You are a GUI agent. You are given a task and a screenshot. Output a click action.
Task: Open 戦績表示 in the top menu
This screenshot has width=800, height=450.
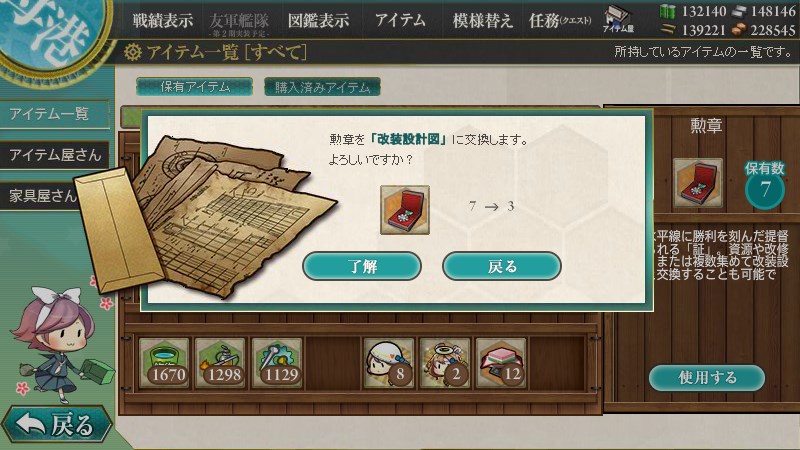pyautogui.click(x=163, y=20)
